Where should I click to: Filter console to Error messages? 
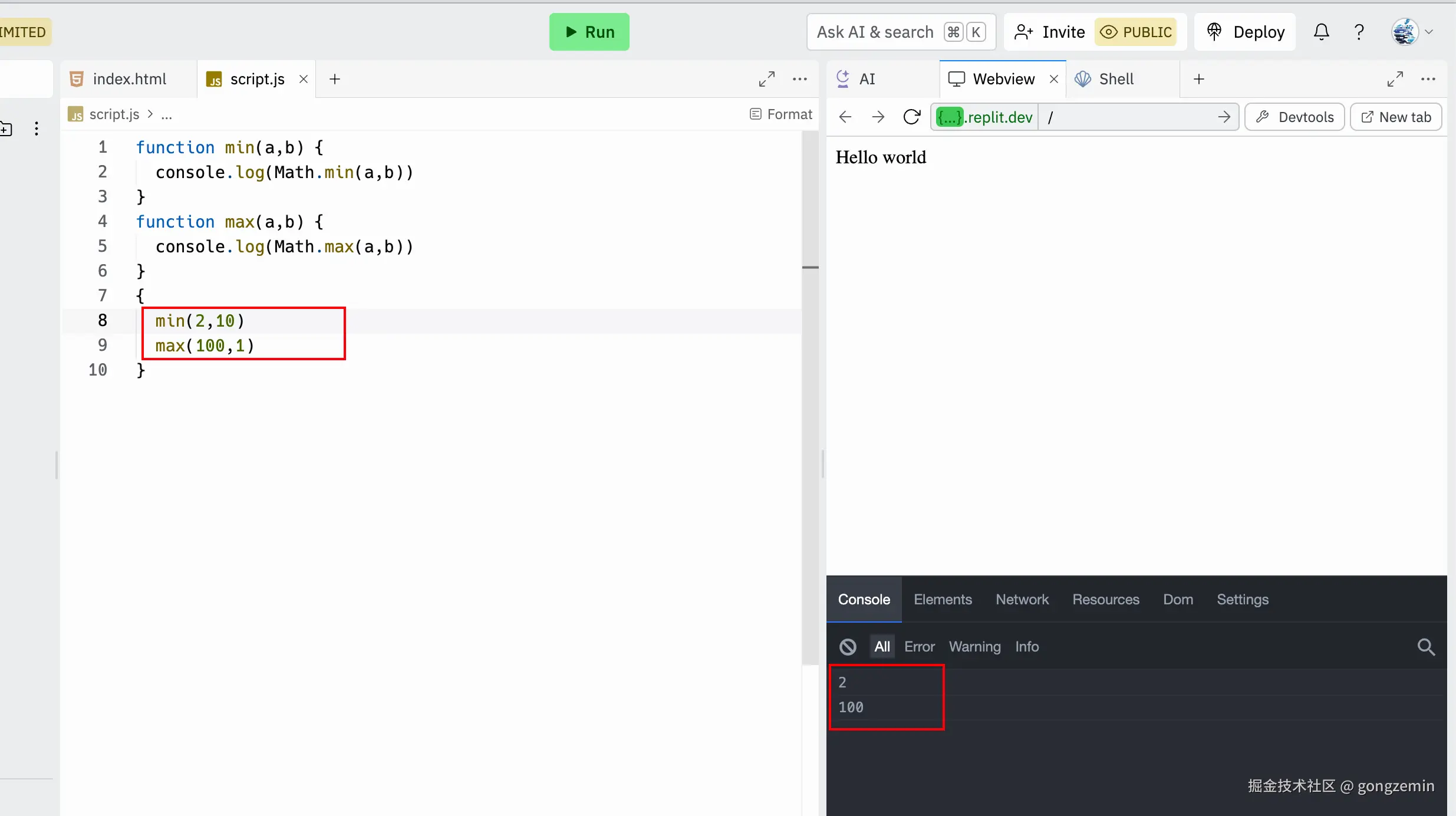point(919,647)
